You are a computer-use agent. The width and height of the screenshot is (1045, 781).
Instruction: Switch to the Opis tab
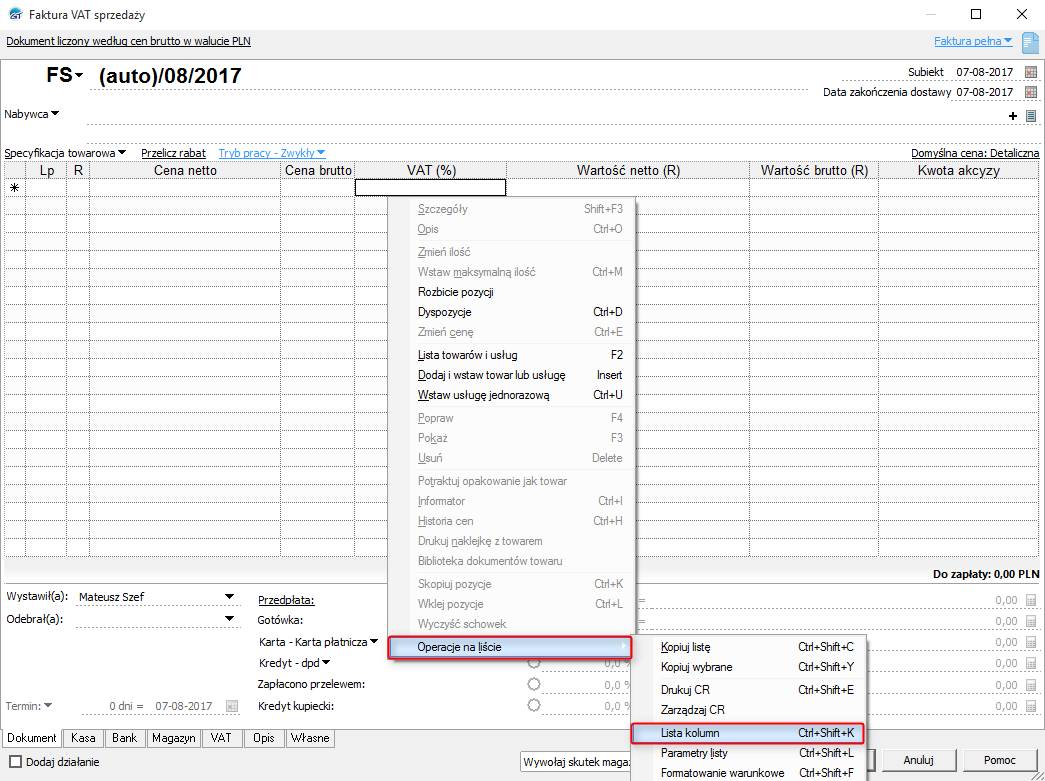264,738
